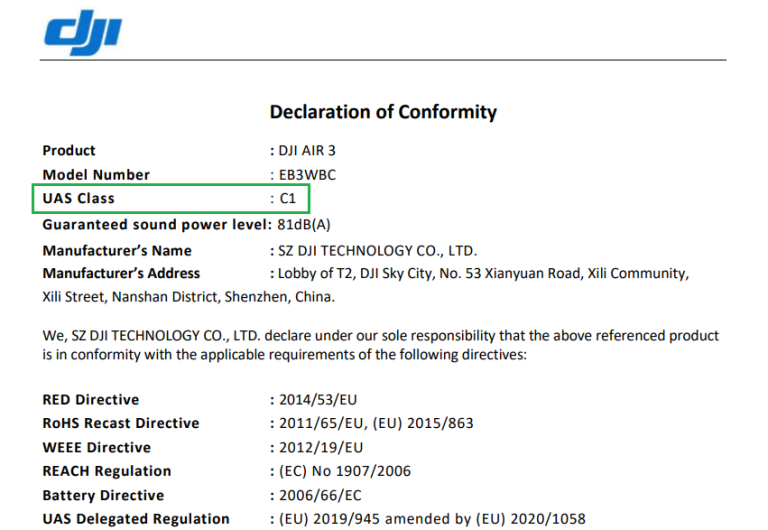This screenshot has width=768, height=530.
Task: Select the Manufacturer's Name label
Action: (117, 251)
